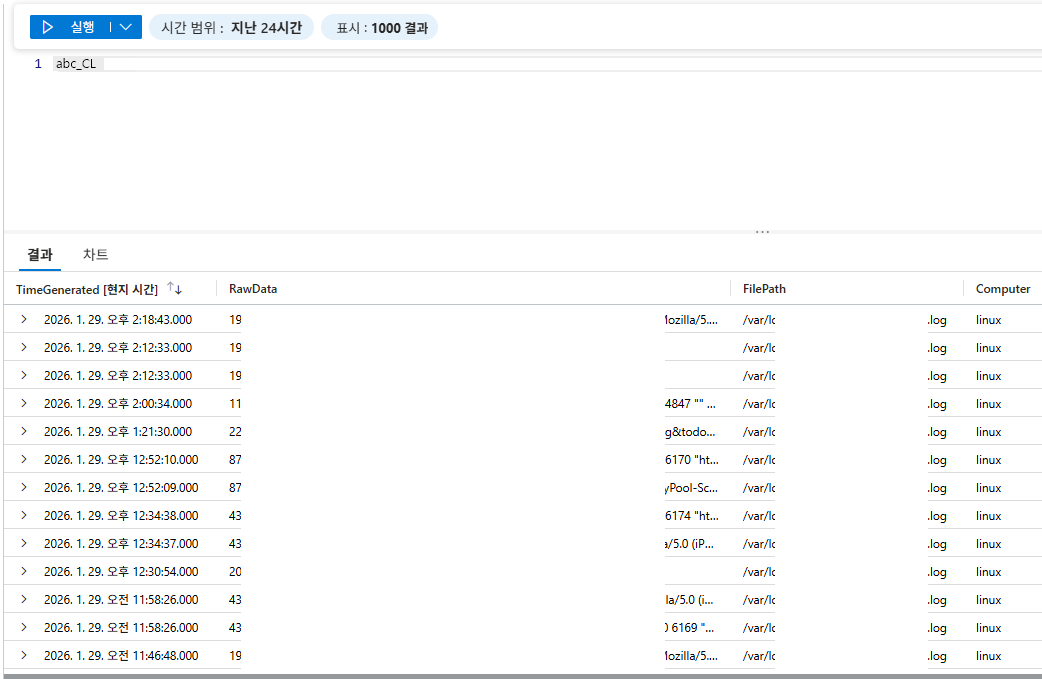Image resolution: width=1042 pixels, height=679 pixels.
Task: Click the linux value in the 2:18:43 row
Action: pos(988,320)
